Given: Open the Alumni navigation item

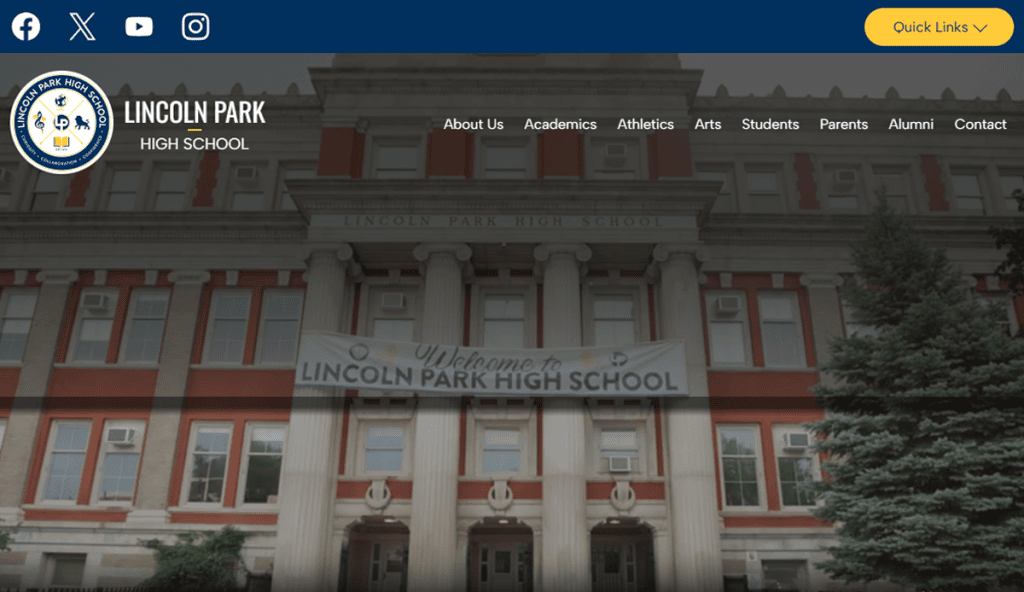Looking at the screenshot, I should (x=911, y=124).
